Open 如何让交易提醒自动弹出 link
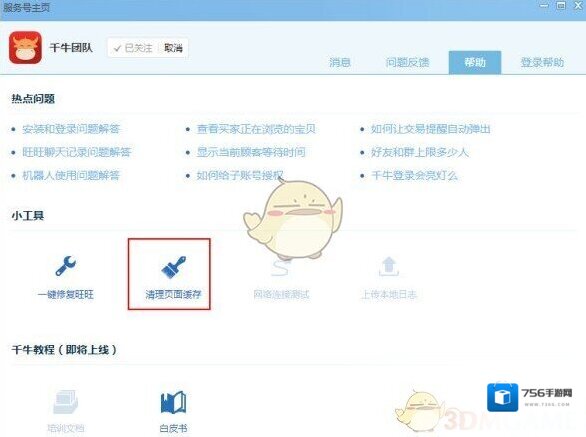 [x=431, y=129]
